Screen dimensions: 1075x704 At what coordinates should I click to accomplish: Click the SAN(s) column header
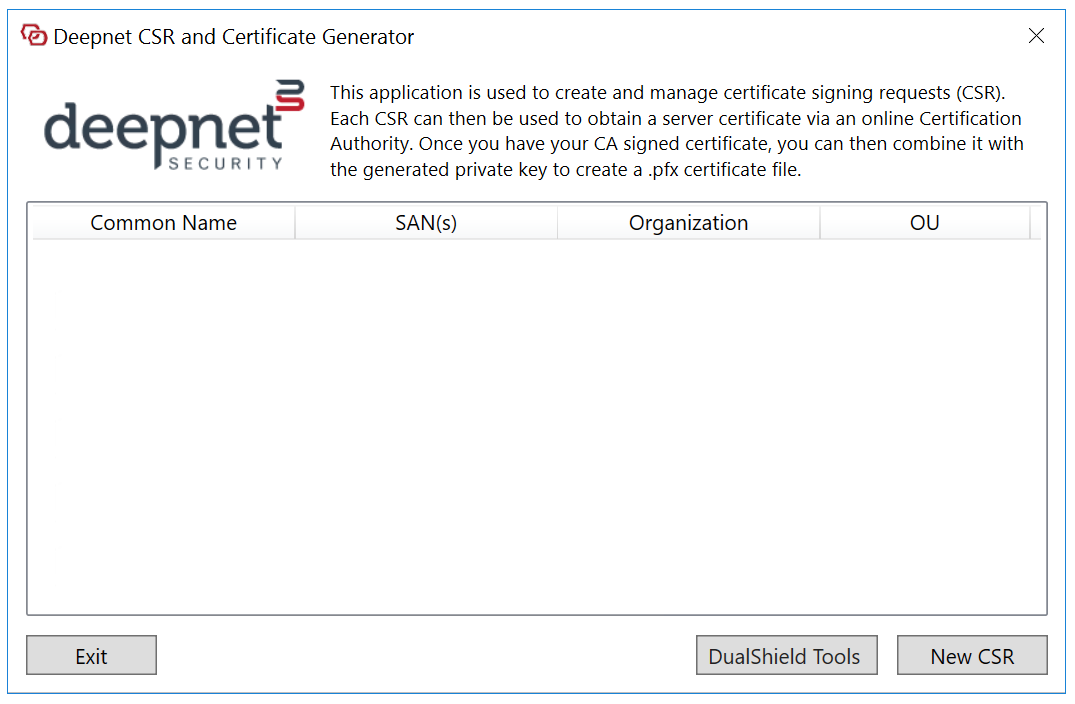click(426, 223)
